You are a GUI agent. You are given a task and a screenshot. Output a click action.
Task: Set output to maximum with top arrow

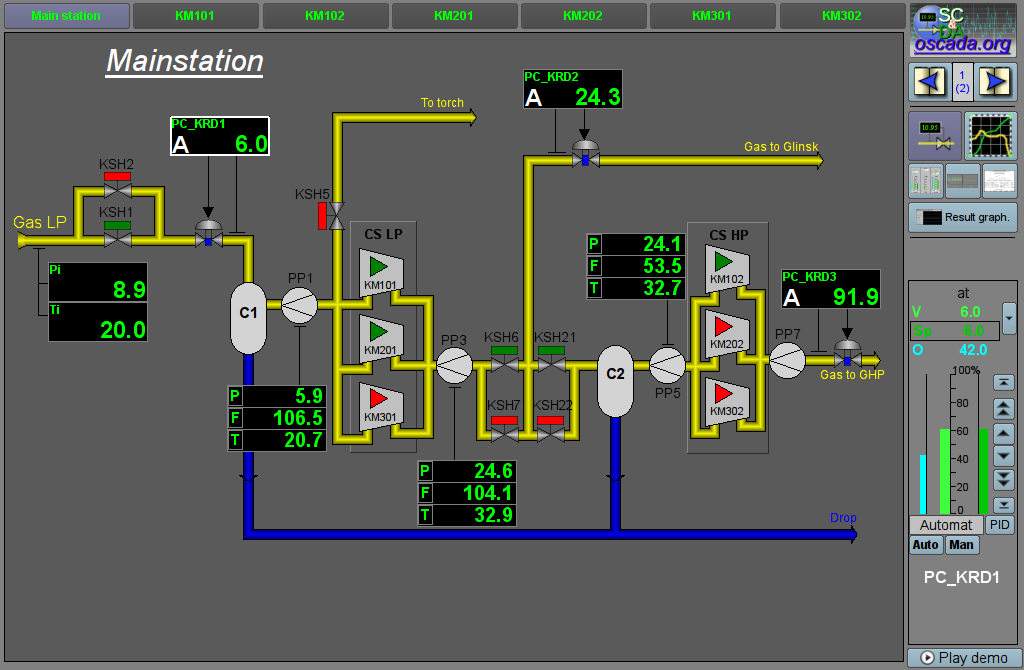click(x=1003, y=383)
